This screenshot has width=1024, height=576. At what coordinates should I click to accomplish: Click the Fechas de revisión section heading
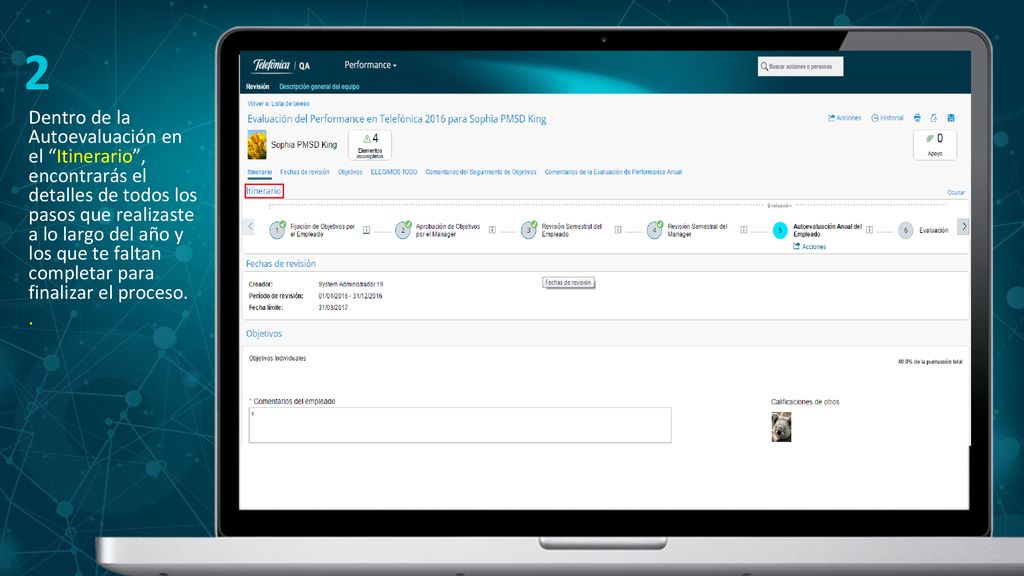(281, 264)
